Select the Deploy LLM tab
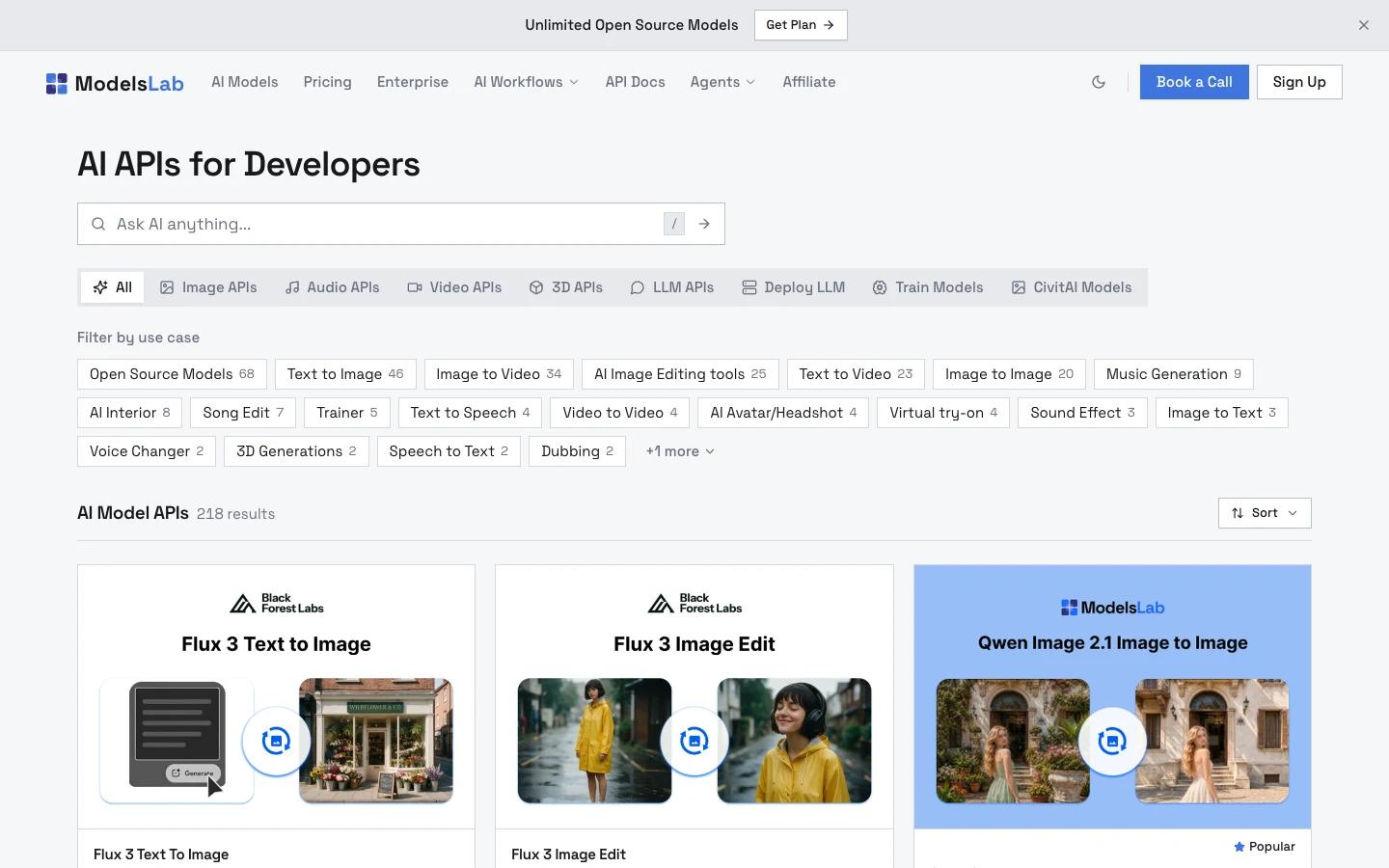This screenshot has height=868, width=1389. (x=793, y=287)
